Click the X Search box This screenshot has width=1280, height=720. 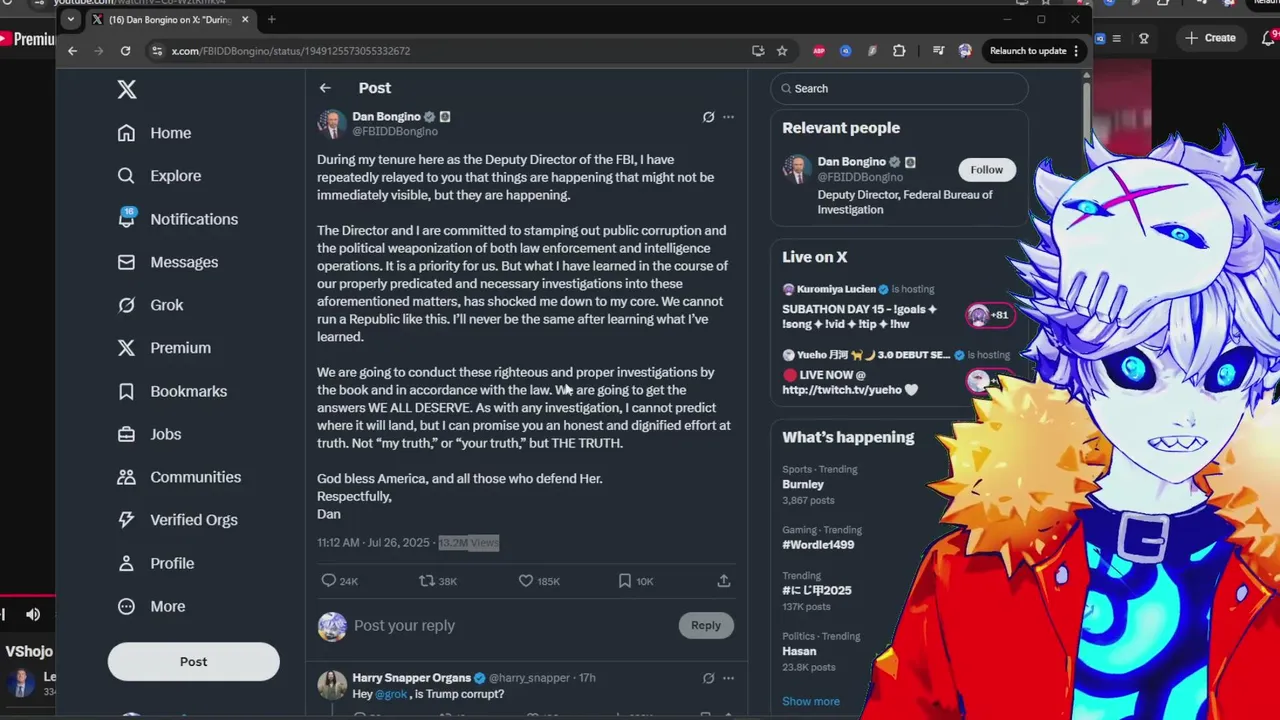coord(899,89)
